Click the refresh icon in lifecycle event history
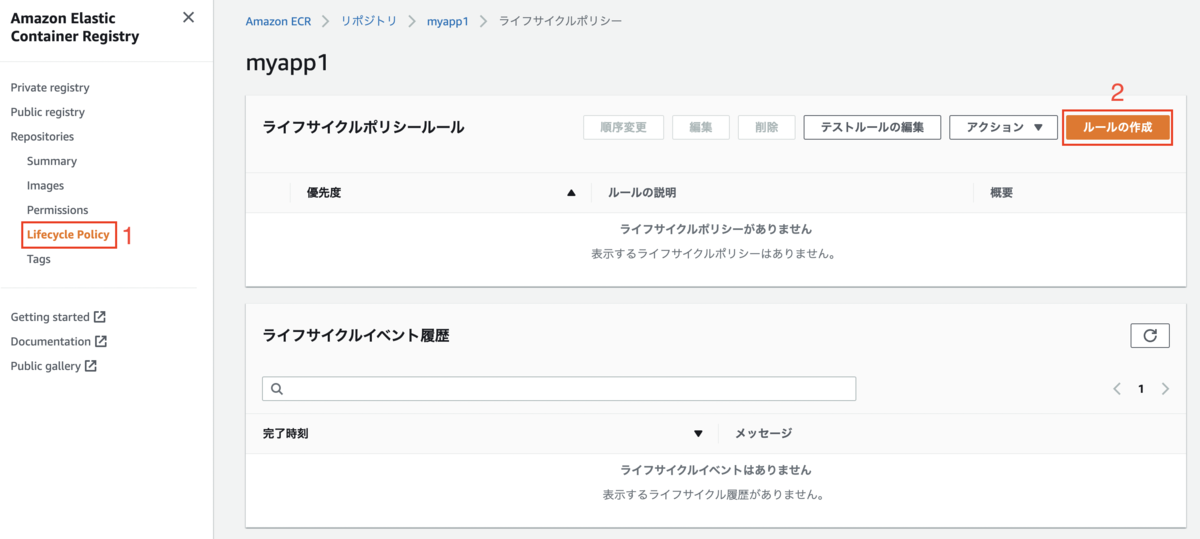 [1150, 336]
